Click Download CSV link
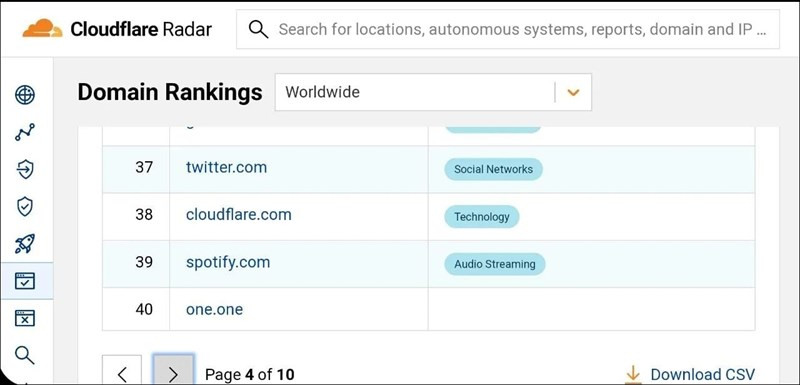Image resolution: width=800 pixels, height=385 pixels. pyautogui.click(x=702, y=375)
